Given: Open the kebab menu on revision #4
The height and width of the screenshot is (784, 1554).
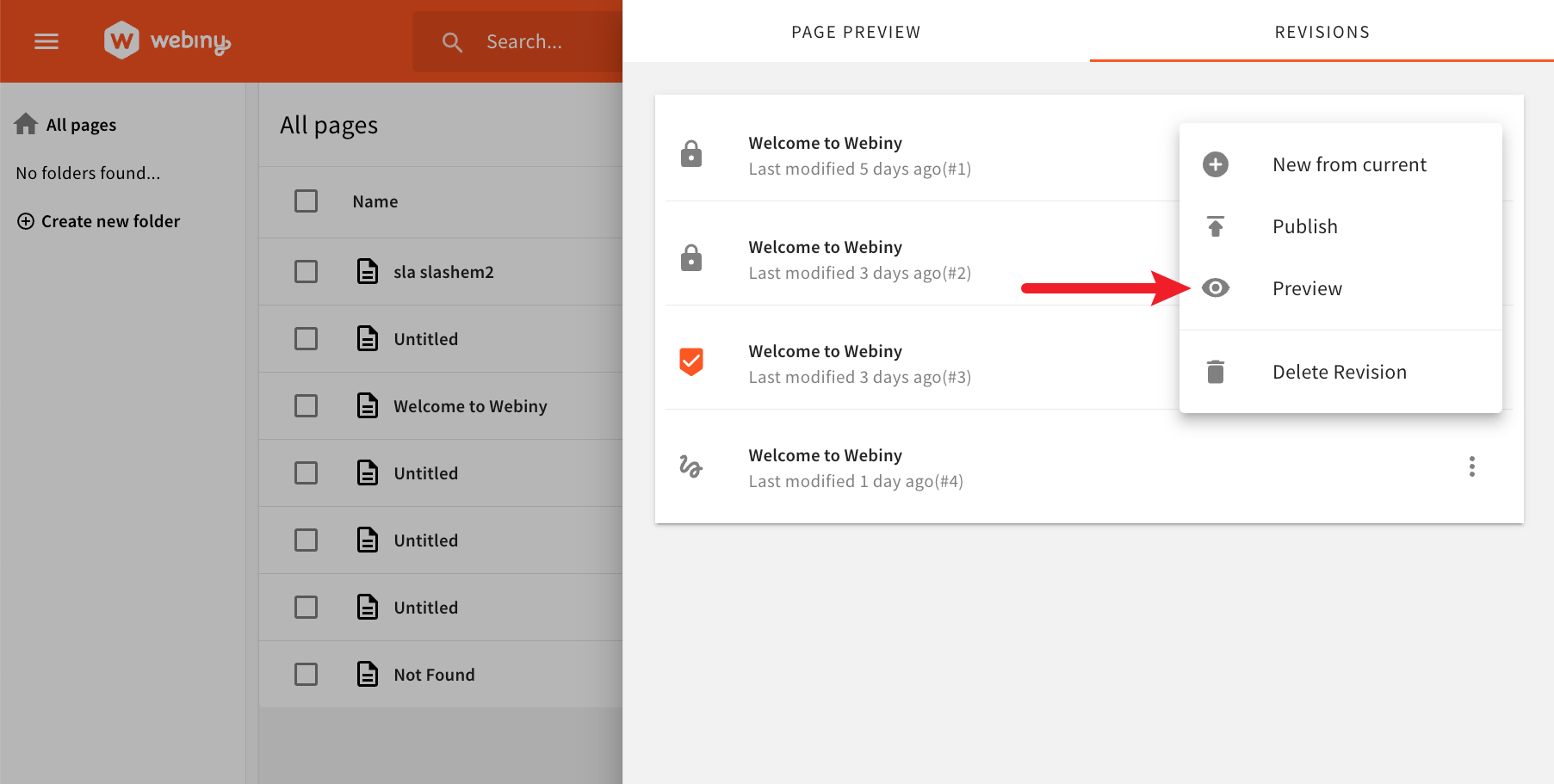Looking at the screenshot, I should tap(1471, 466).
